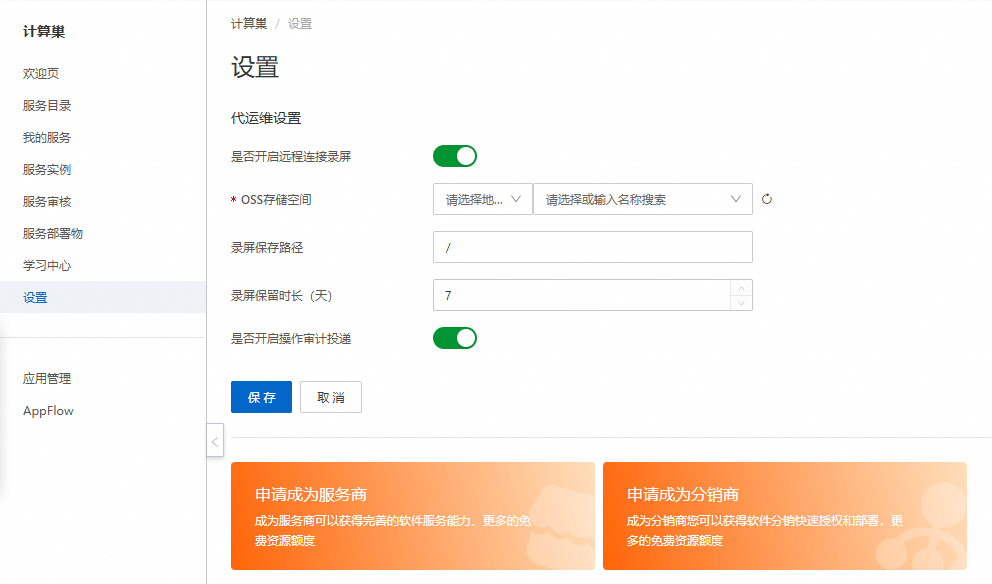Click the 设置 breadcrumb item
This screenshot has height=584, width=992.
(300, 24)
